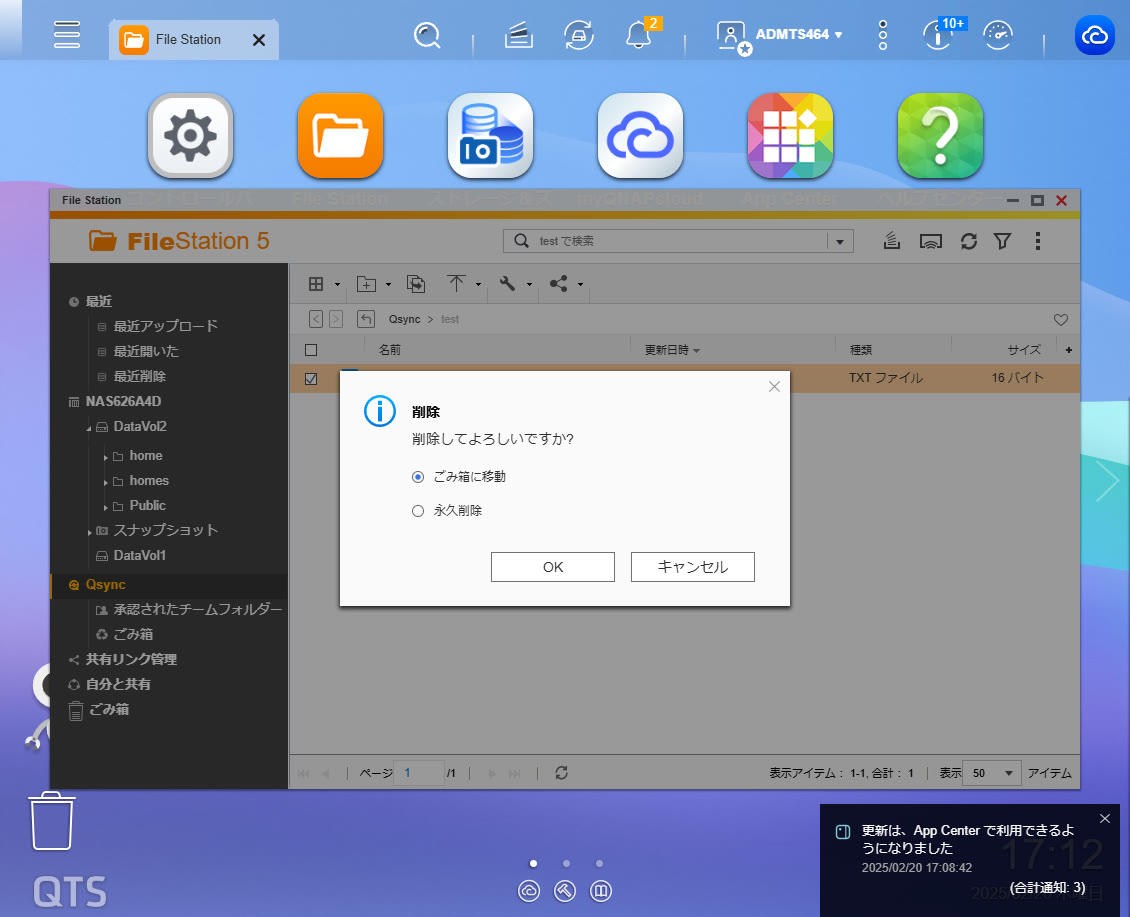
Task: Click the search magnifier in top bar
Action: pyautogui.click(x=427, y=35)
